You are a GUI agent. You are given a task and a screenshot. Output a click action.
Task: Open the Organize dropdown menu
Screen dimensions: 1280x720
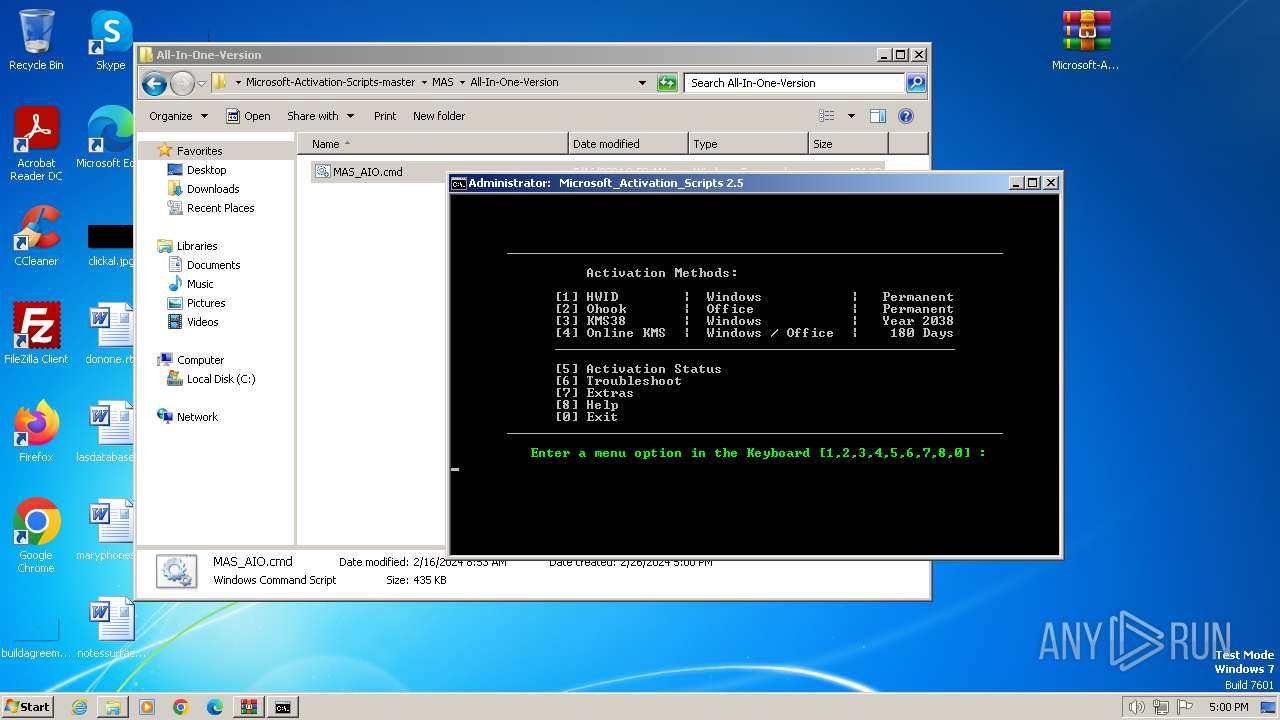[178, 116]
